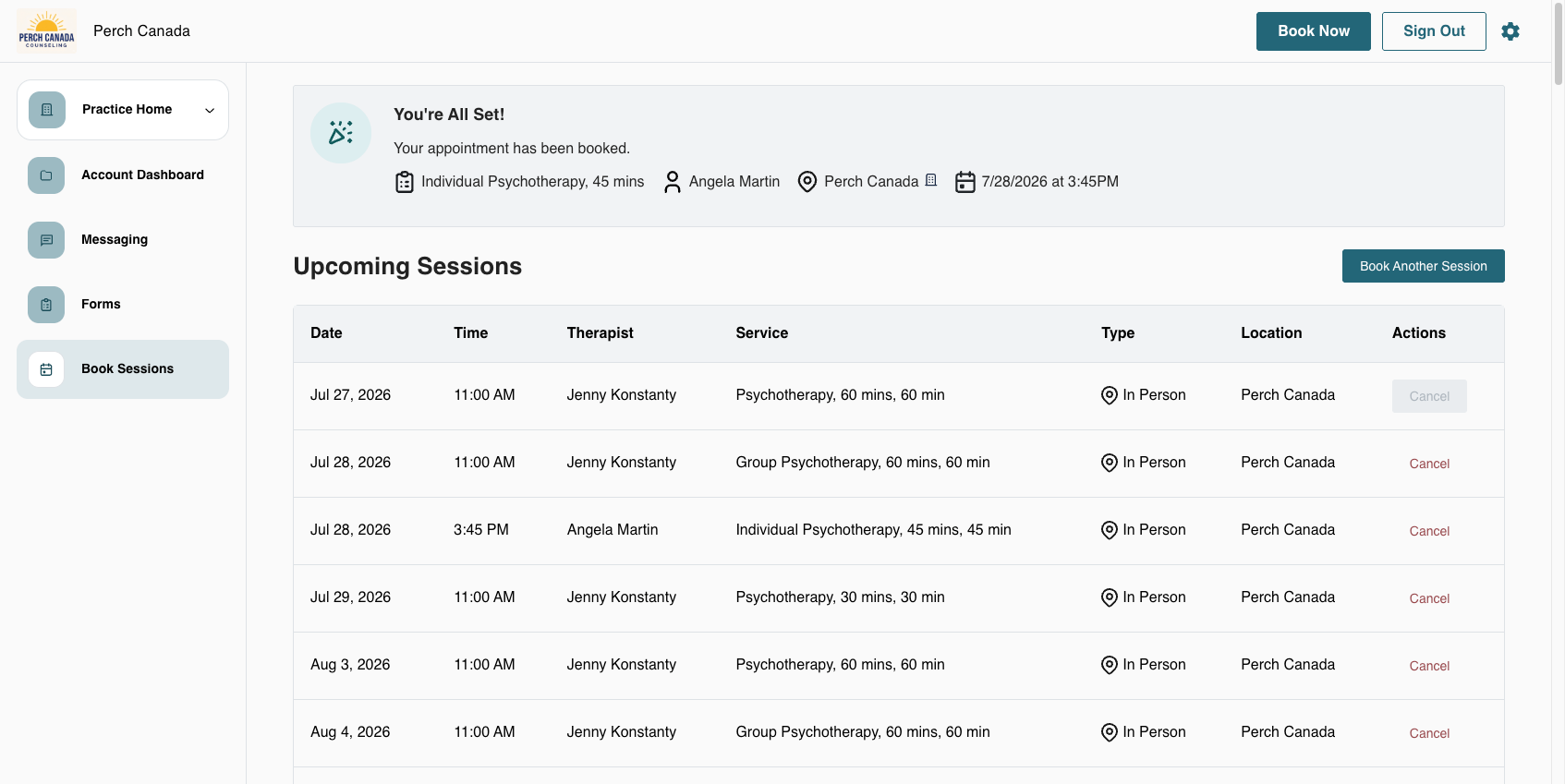Image resolution: width=1565 pixels, height=784 pixels.
Task: Cancel the Jul 29 Psychotherapy 30 mins session
Action: point(1429,598)
